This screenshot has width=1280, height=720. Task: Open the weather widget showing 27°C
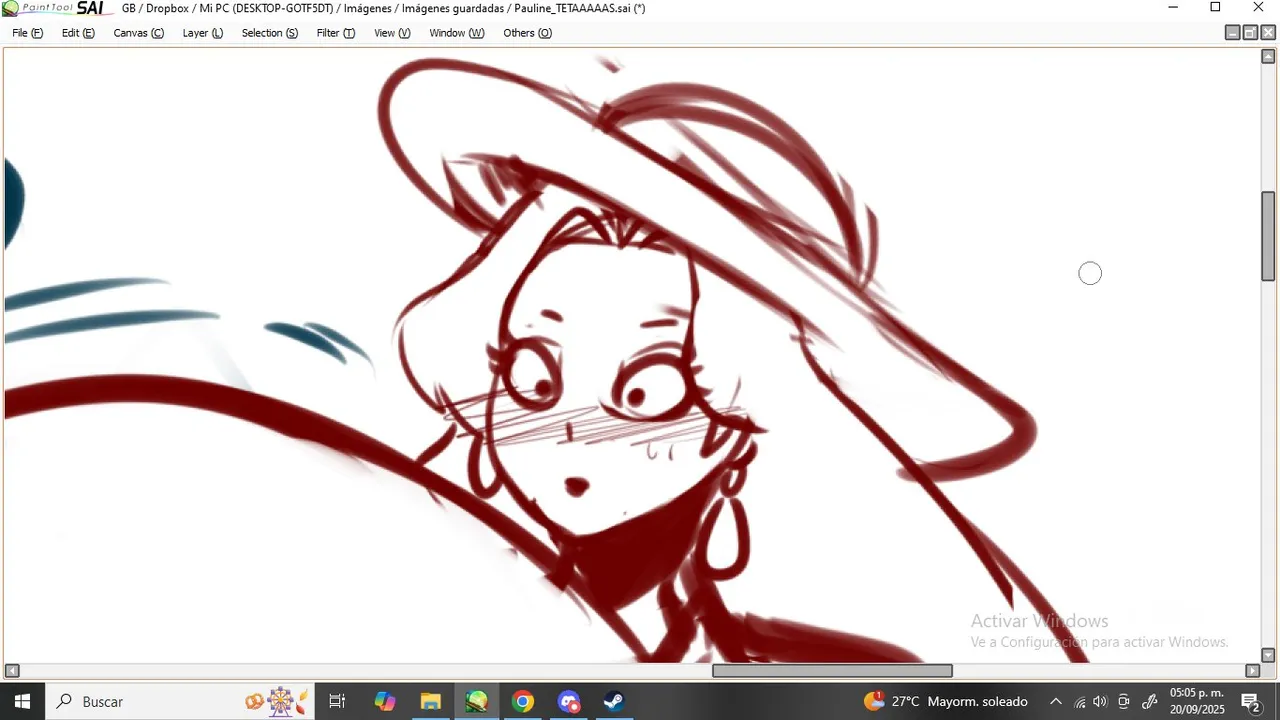[945, 702]
